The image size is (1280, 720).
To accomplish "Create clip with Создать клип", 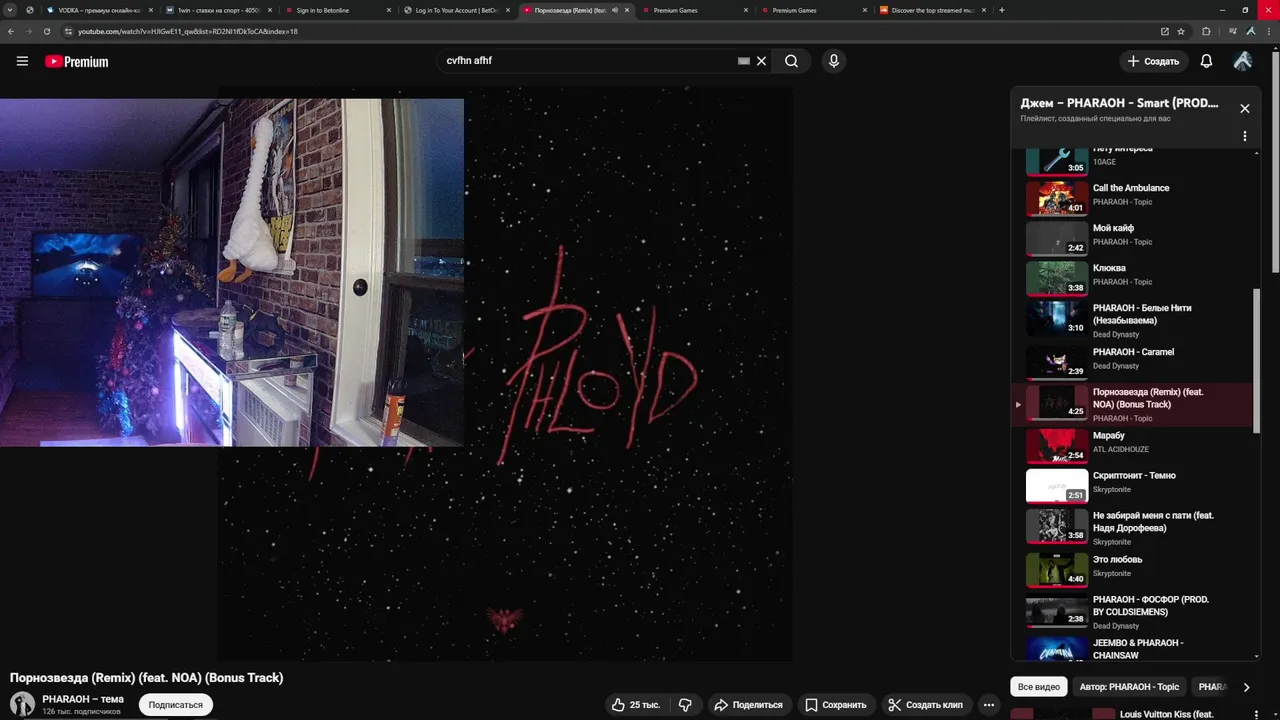I will click(926, 705).
